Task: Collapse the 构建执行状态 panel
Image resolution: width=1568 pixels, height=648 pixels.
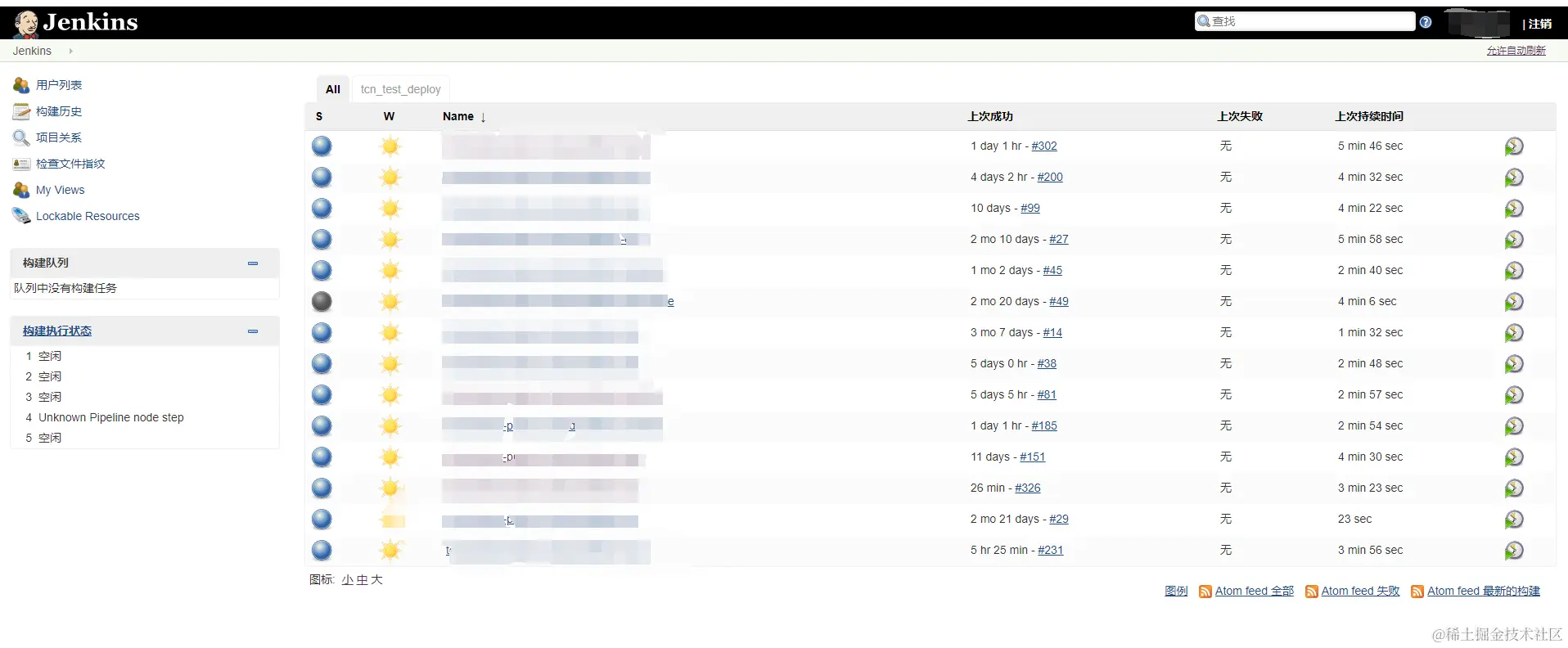Action: [253, 331]
